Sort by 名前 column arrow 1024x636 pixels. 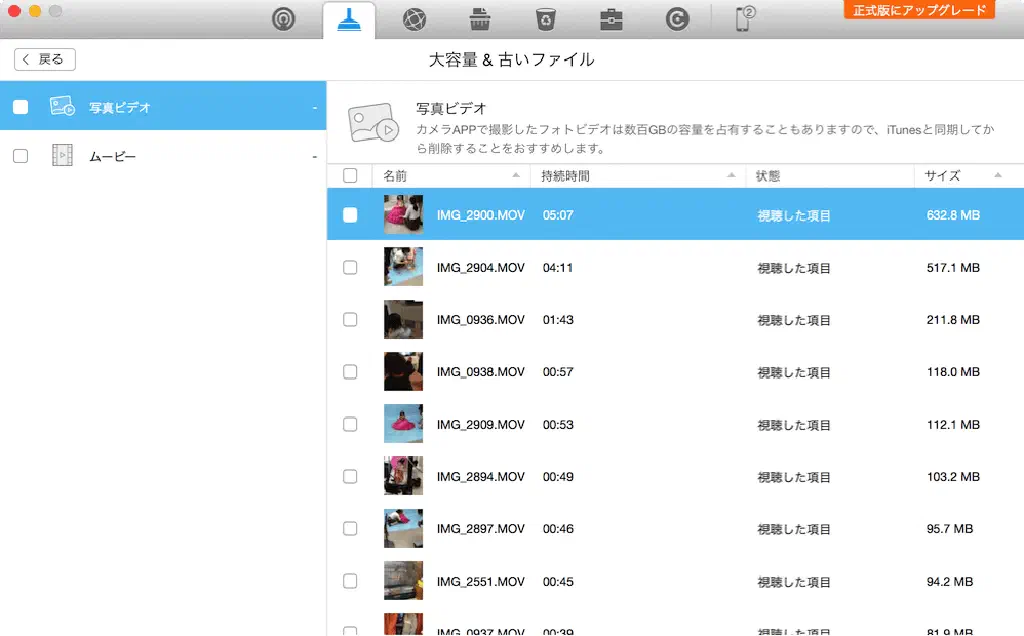click(x=516, y=176)
